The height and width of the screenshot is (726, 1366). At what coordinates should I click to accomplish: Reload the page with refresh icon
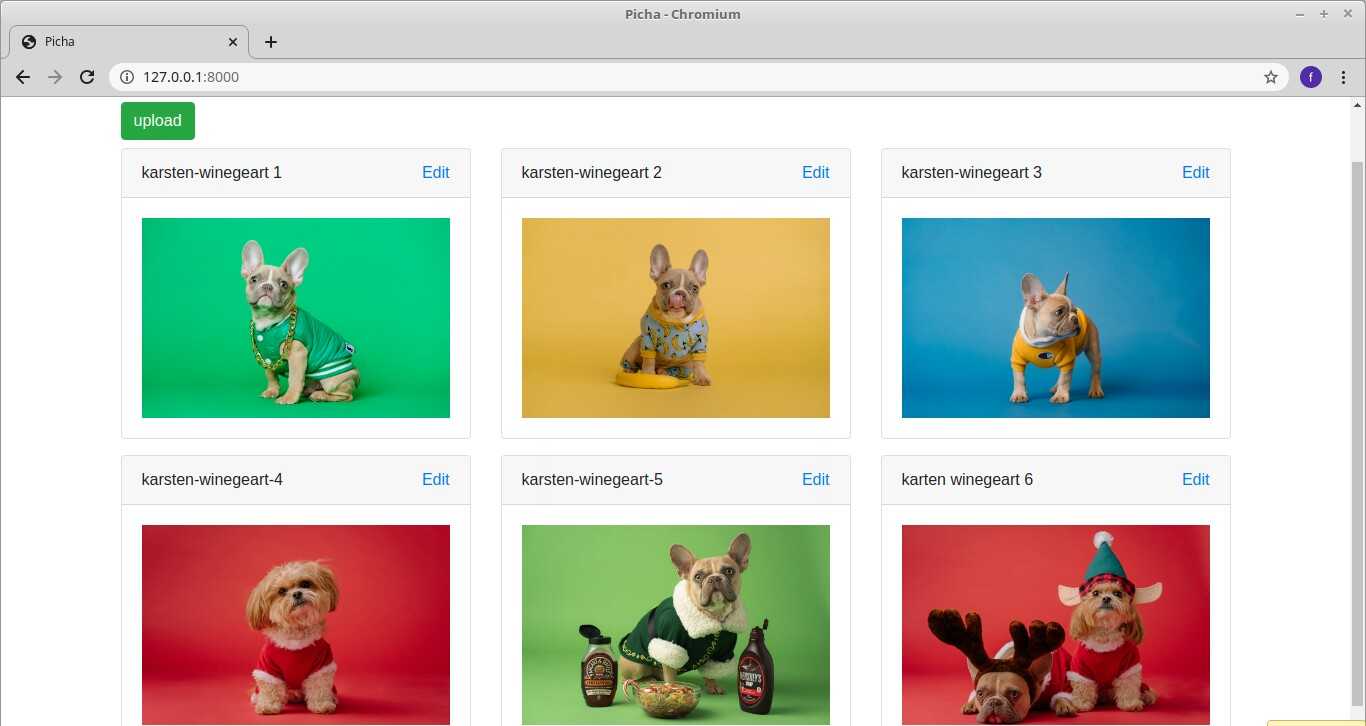click(87, 77)
